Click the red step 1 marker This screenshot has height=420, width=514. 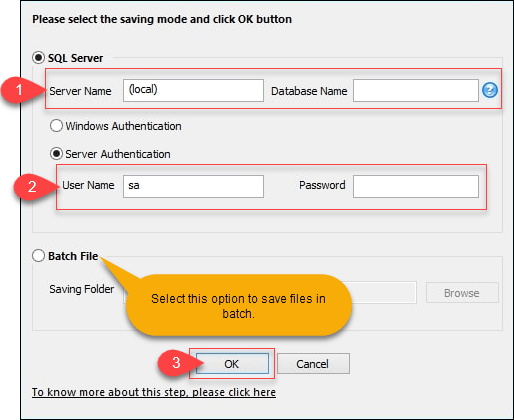[19, 90]
